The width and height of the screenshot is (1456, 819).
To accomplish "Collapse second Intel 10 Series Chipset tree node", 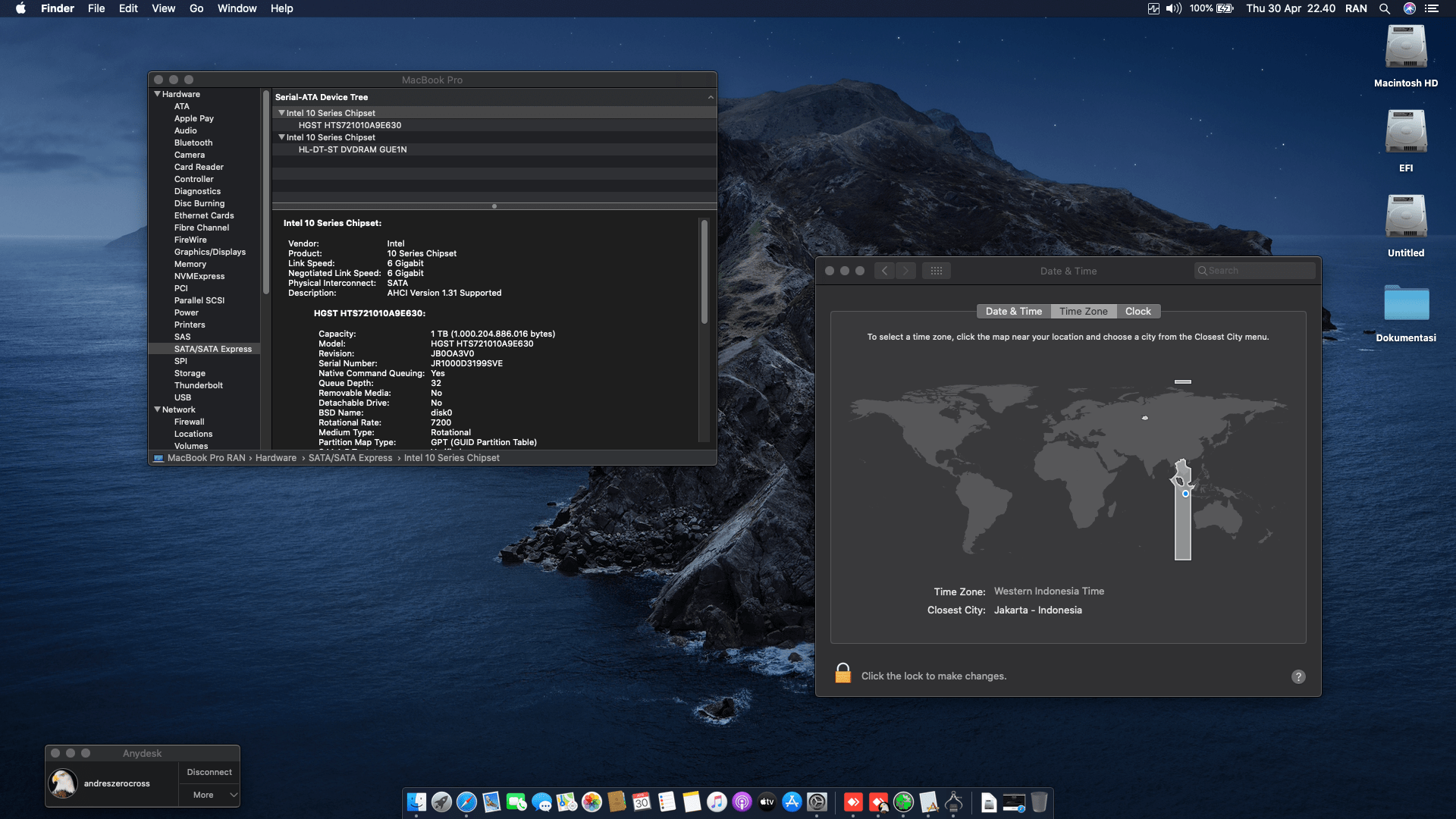I will click(x=281, y=137).
